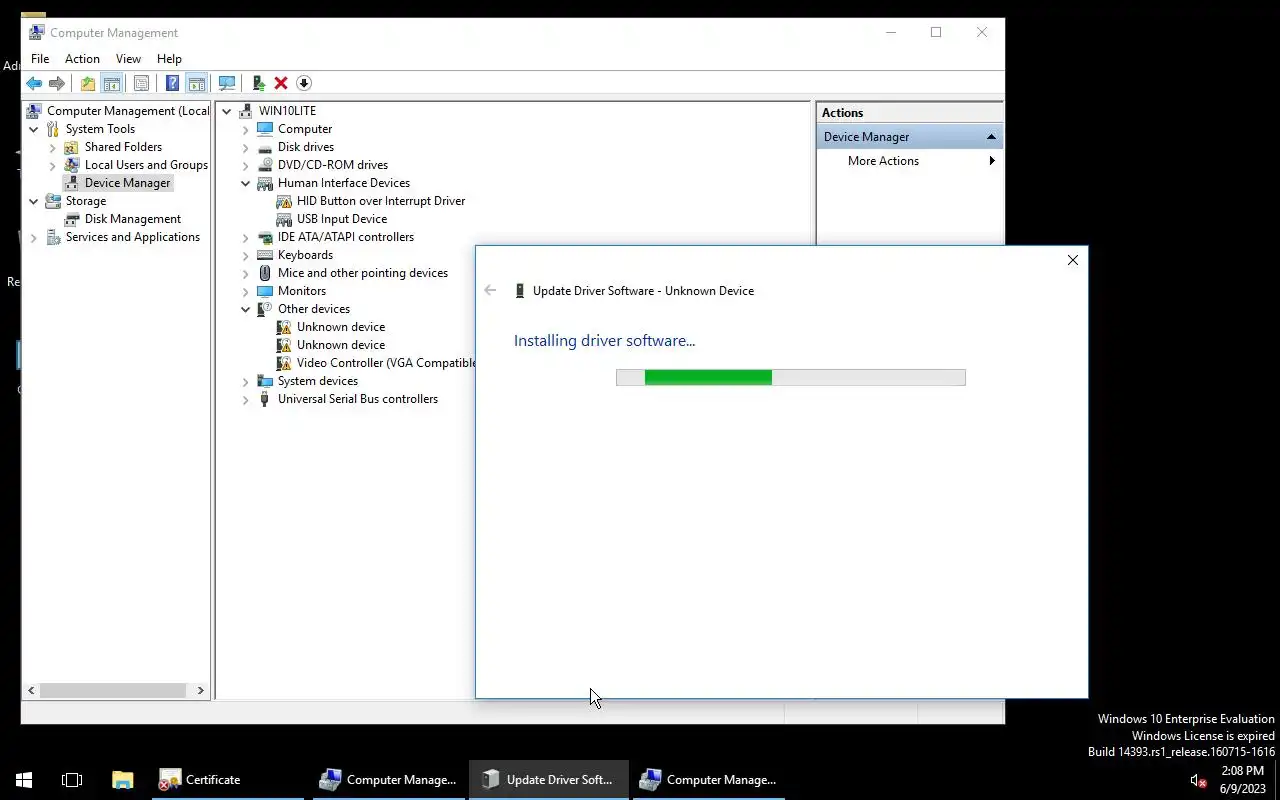Open the Windows Start menu
Viewport: 1280px width, 800px height.
tap(24, 779)
